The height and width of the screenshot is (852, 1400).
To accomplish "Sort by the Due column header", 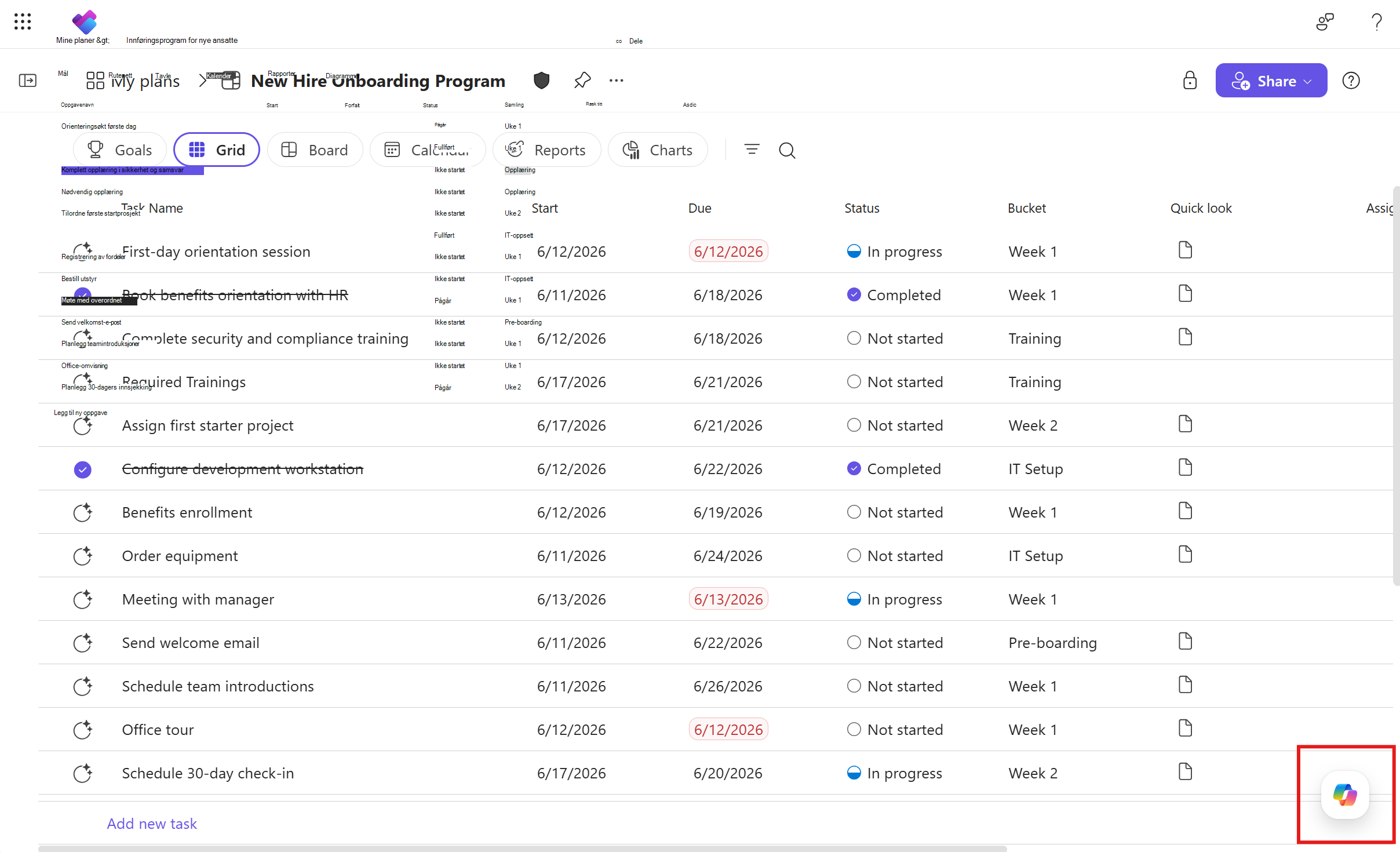I will click(x=699, y=208).
